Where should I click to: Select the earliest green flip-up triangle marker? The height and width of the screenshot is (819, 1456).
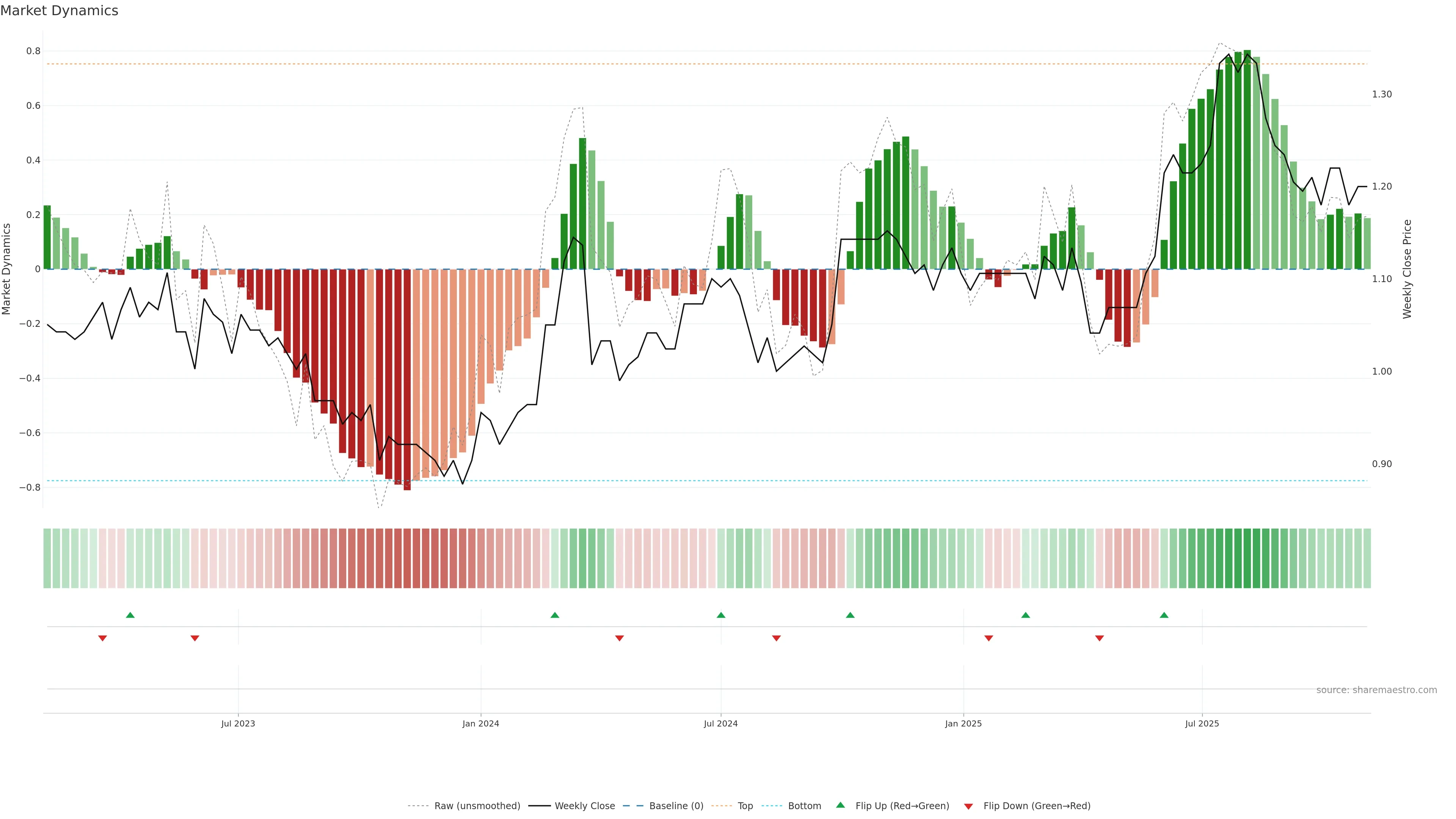130,615
